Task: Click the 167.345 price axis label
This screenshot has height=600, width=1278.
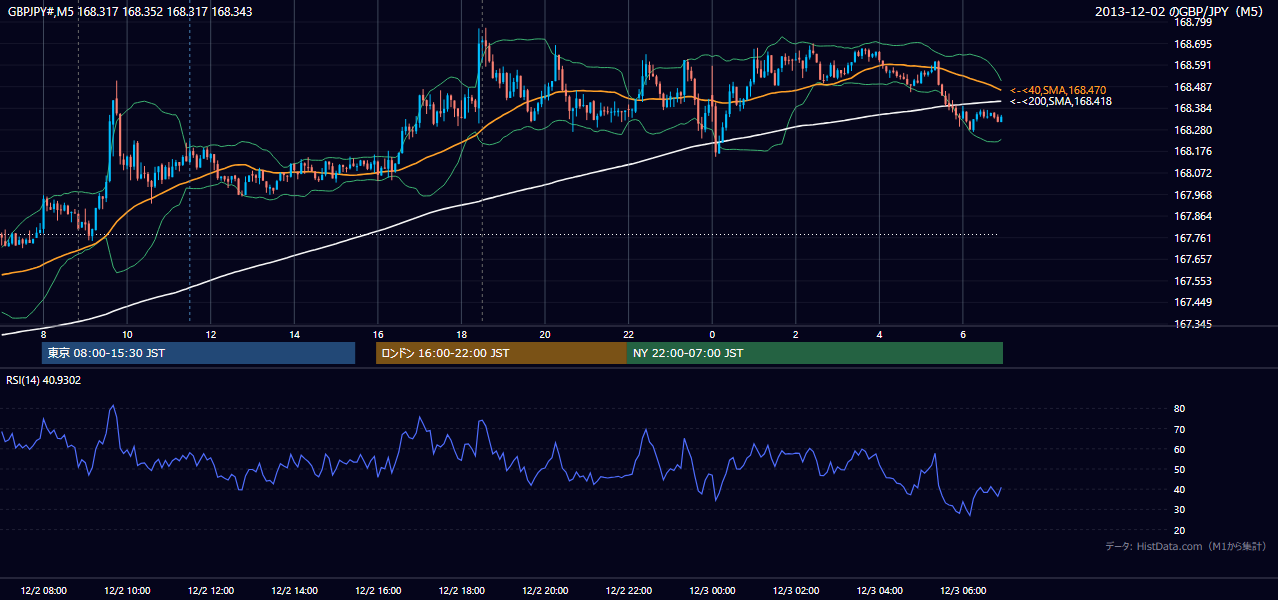Action: 1192,324
